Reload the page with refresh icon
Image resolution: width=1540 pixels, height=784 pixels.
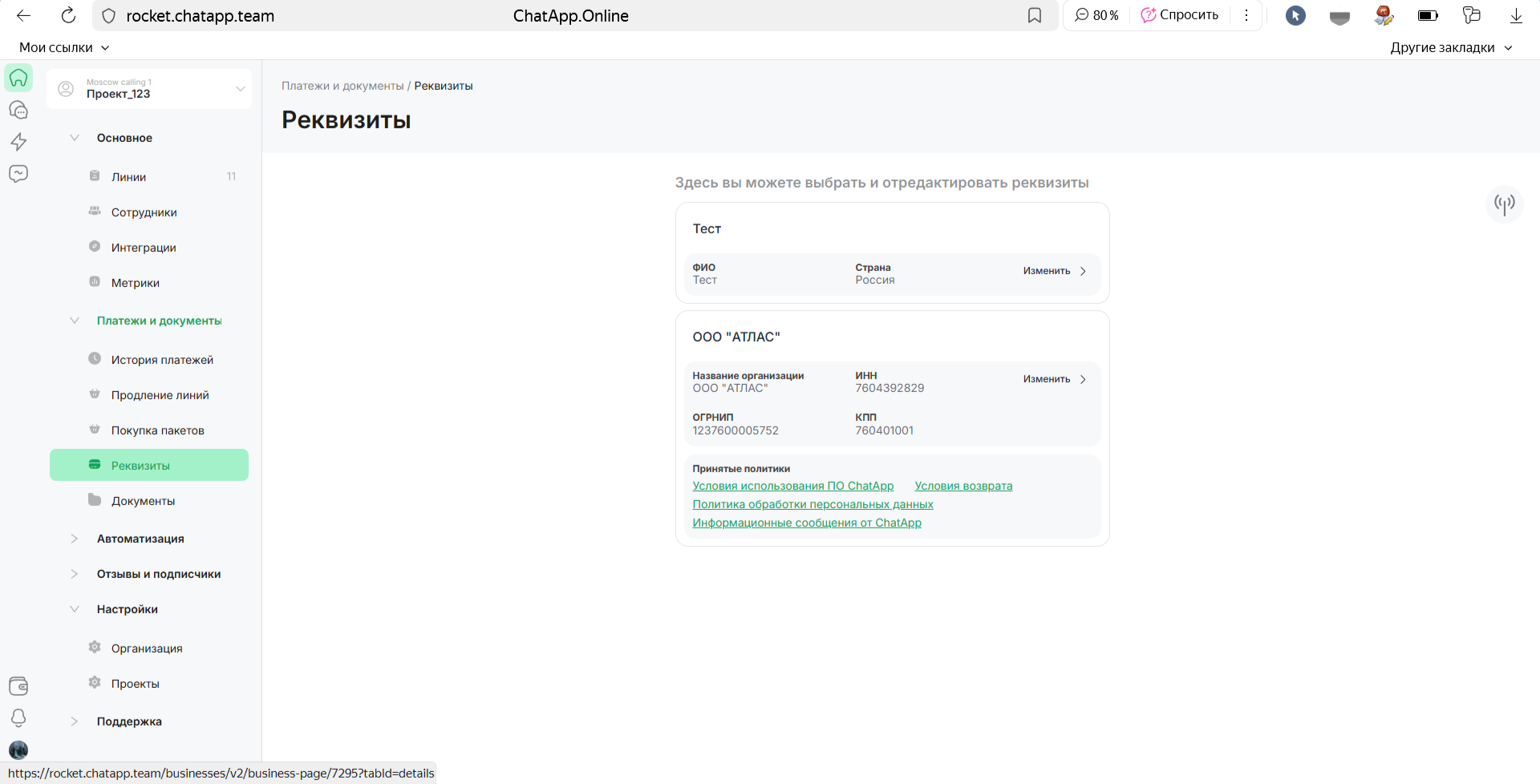click(x=69, y=16)
